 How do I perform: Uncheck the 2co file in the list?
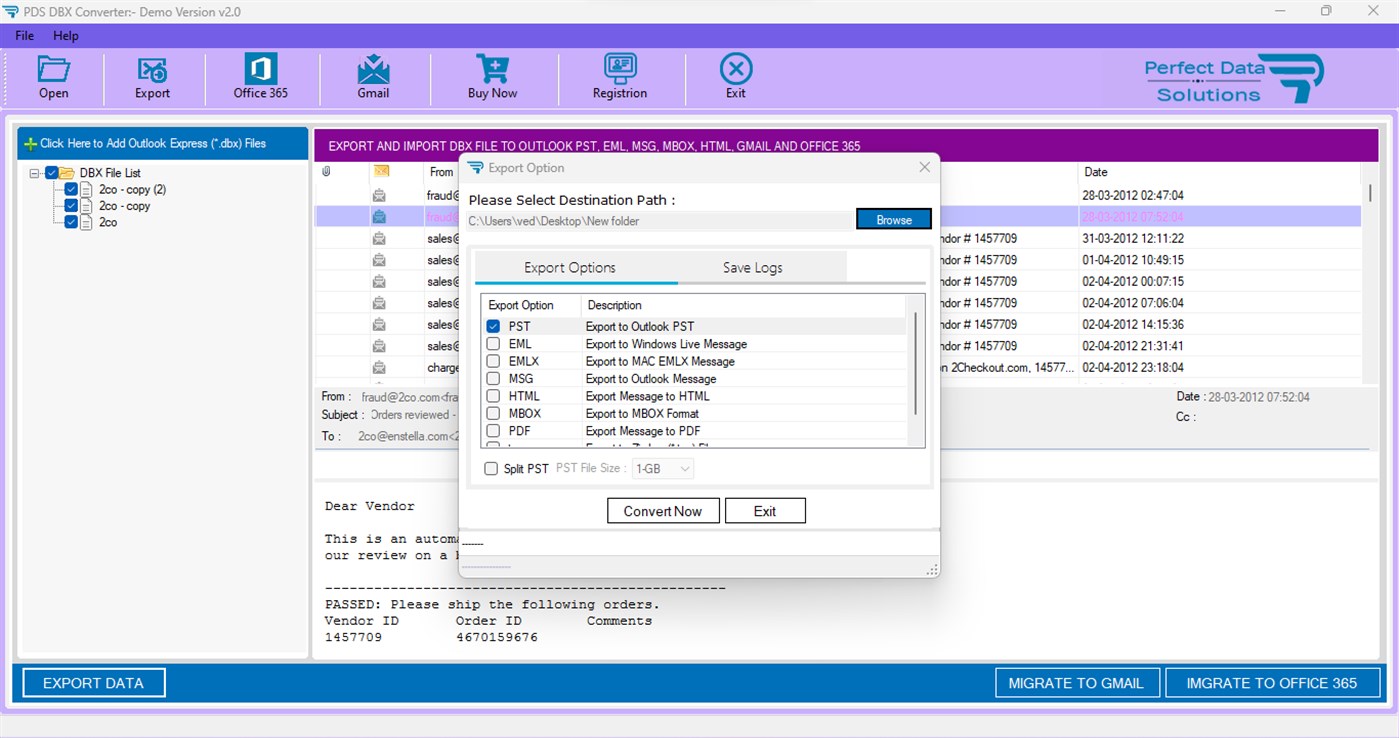coord(70,222)
